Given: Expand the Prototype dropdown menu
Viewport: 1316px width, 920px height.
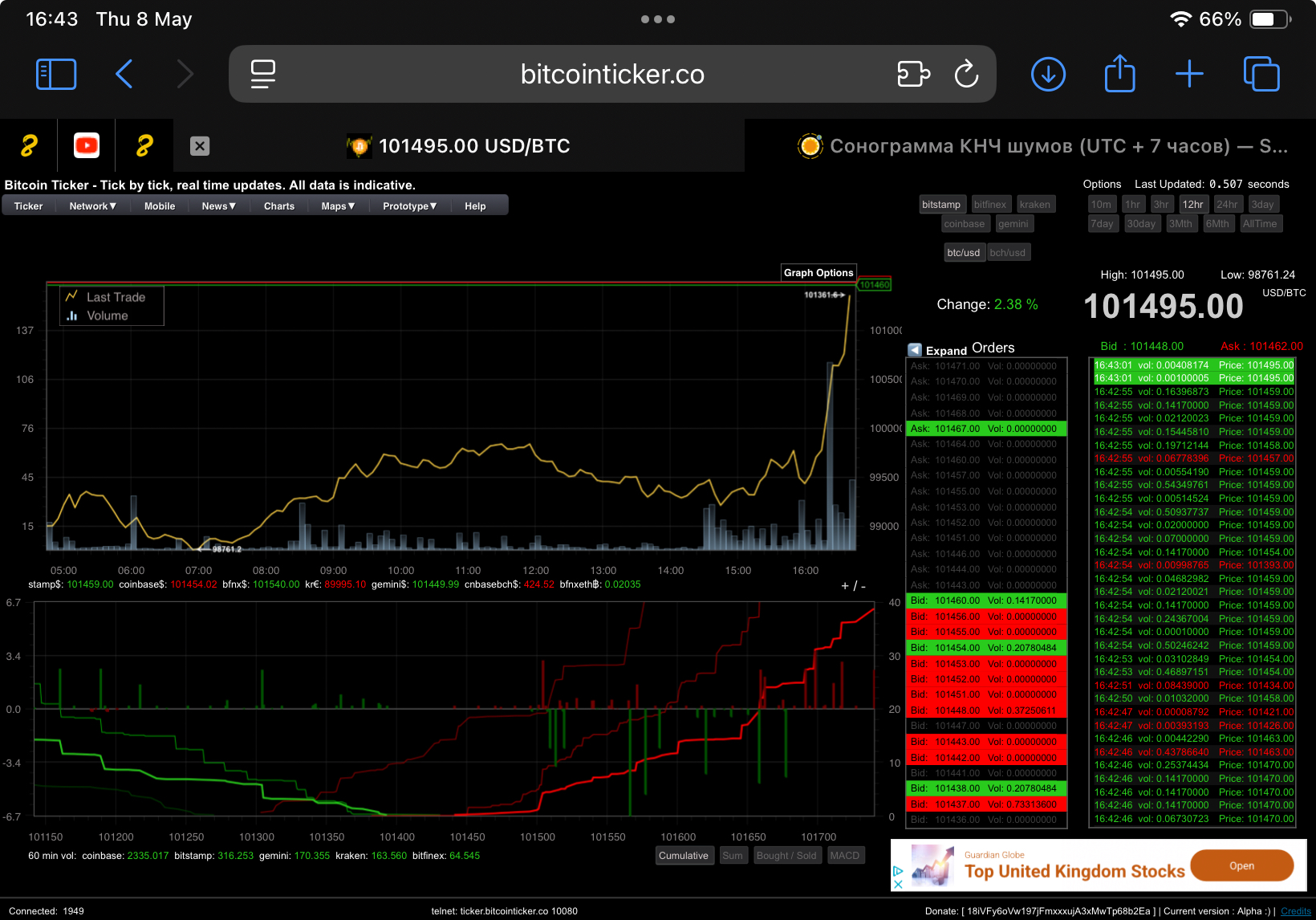Looking at the screenshot, I should pos(409,206).
